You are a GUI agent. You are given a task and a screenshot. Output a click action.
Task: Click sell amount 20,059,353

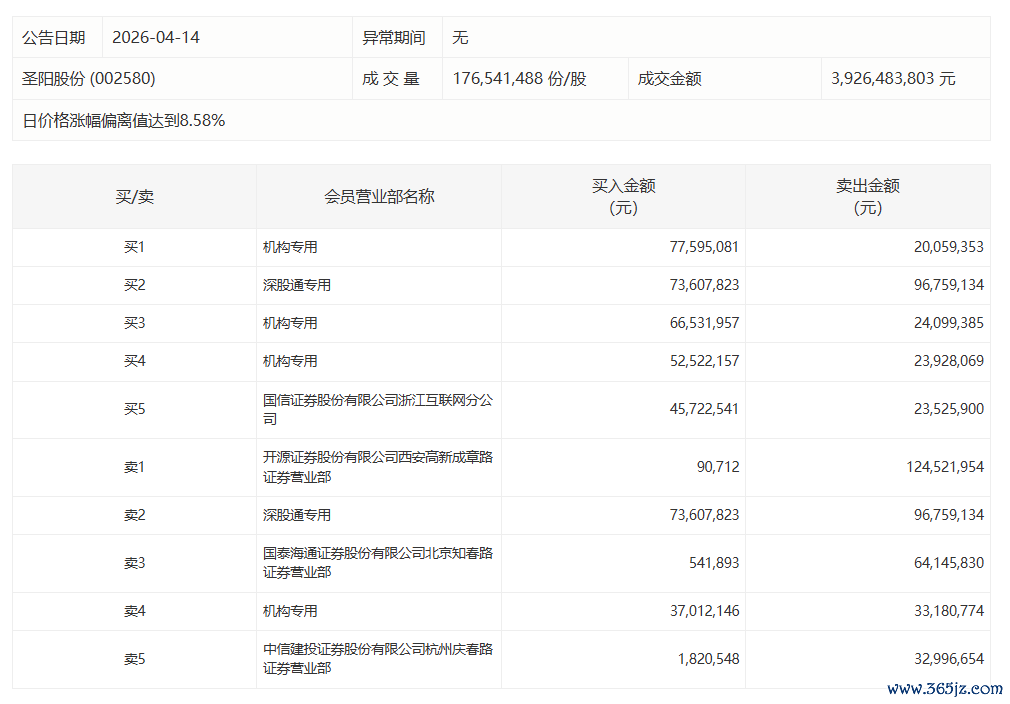pyautogui.click(x=949, y=247)
